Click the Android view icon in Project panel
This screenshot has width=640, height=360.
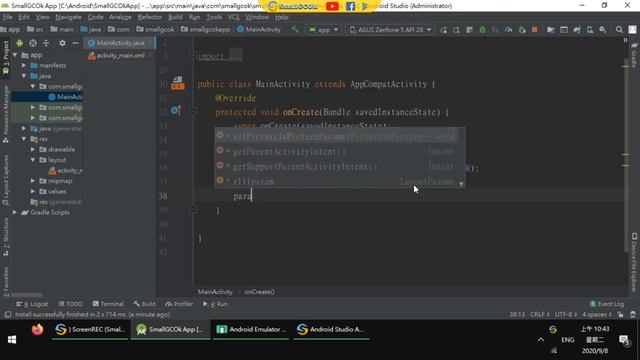point(19,43)
